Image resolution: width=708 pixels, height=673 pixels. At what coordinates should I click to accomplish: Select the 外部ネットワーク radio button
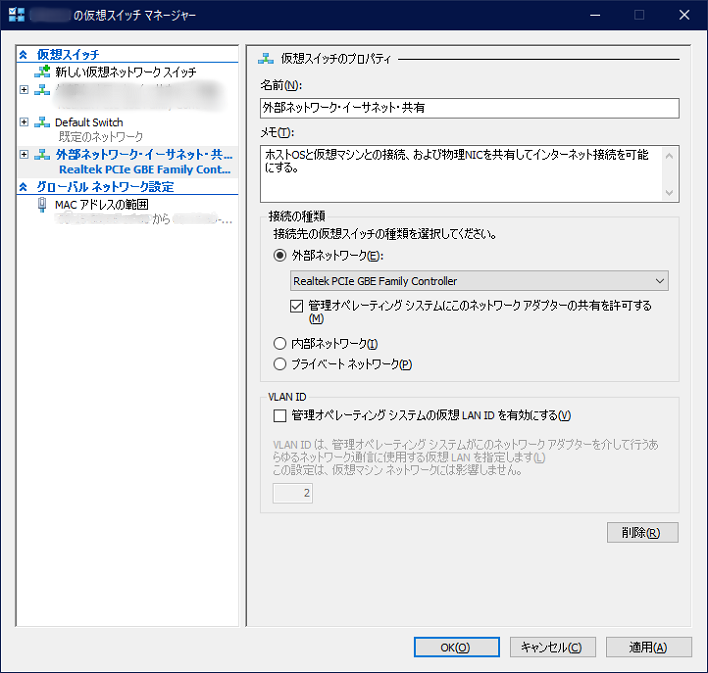(280, 256)
